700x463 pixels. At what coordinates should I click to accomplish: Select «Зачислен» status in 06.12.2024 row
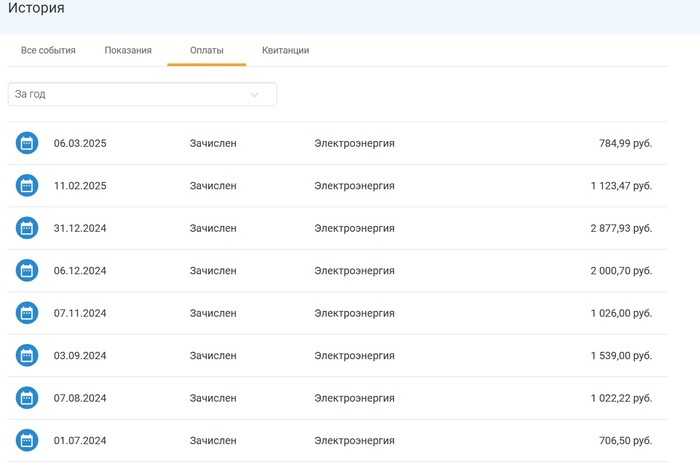tap(213, 271)
